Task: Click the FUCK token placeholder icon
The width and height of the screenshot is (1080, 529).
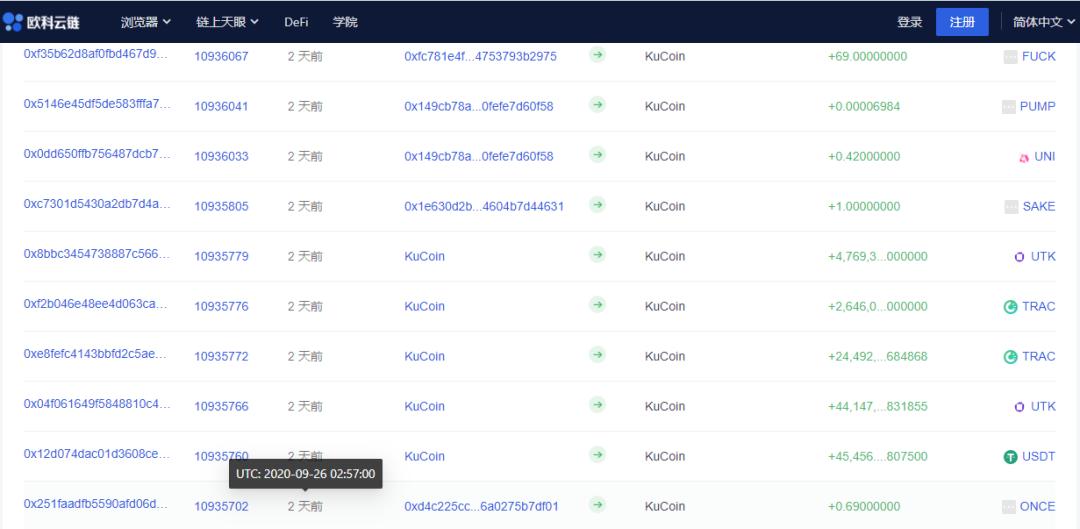Action: (1010, 57)
